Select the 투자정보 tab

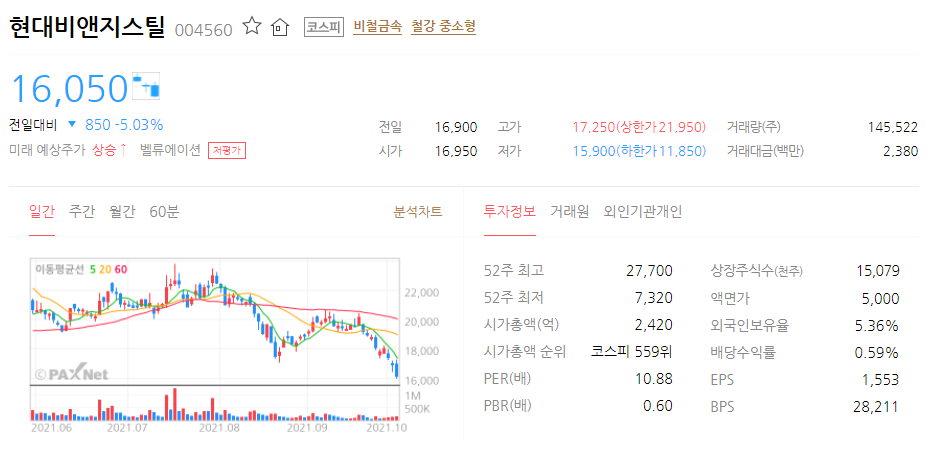click(x=510, y=212)
